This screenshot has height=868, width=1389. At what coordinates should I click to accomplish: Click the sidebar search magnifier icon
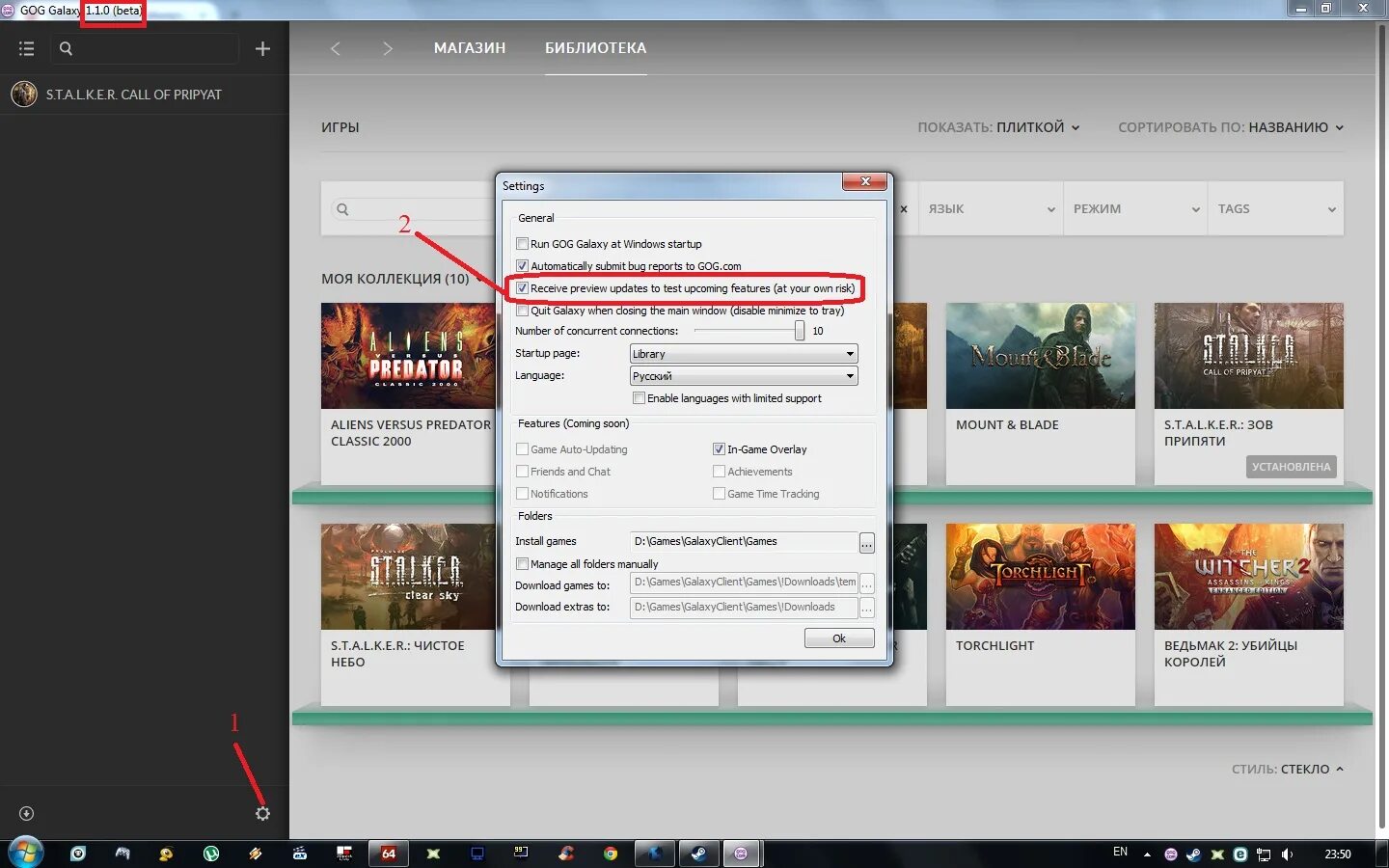coord(66,48)
